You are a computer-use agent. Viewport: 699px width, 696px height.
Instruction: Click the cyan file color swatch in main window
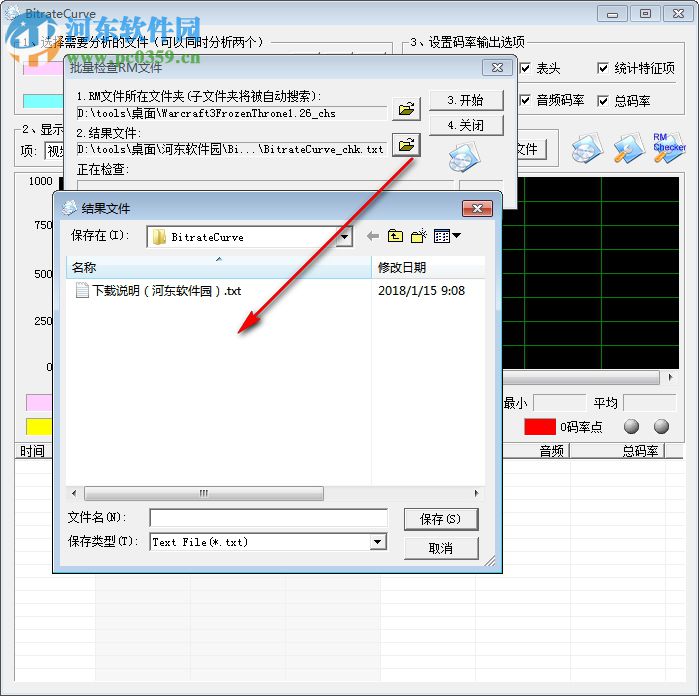tap(43, 101)
